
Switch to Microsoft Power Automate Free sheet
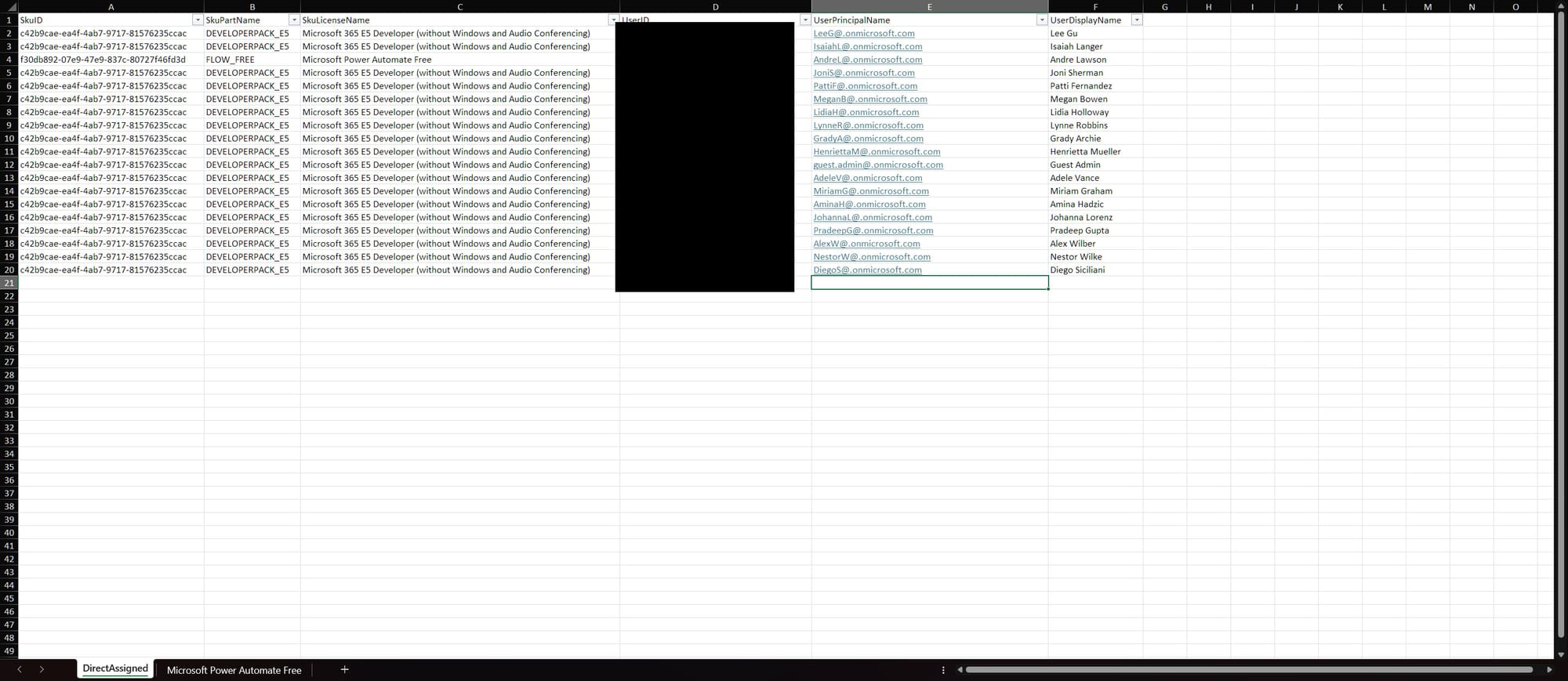pyautogui.click(x=234, y=670)
